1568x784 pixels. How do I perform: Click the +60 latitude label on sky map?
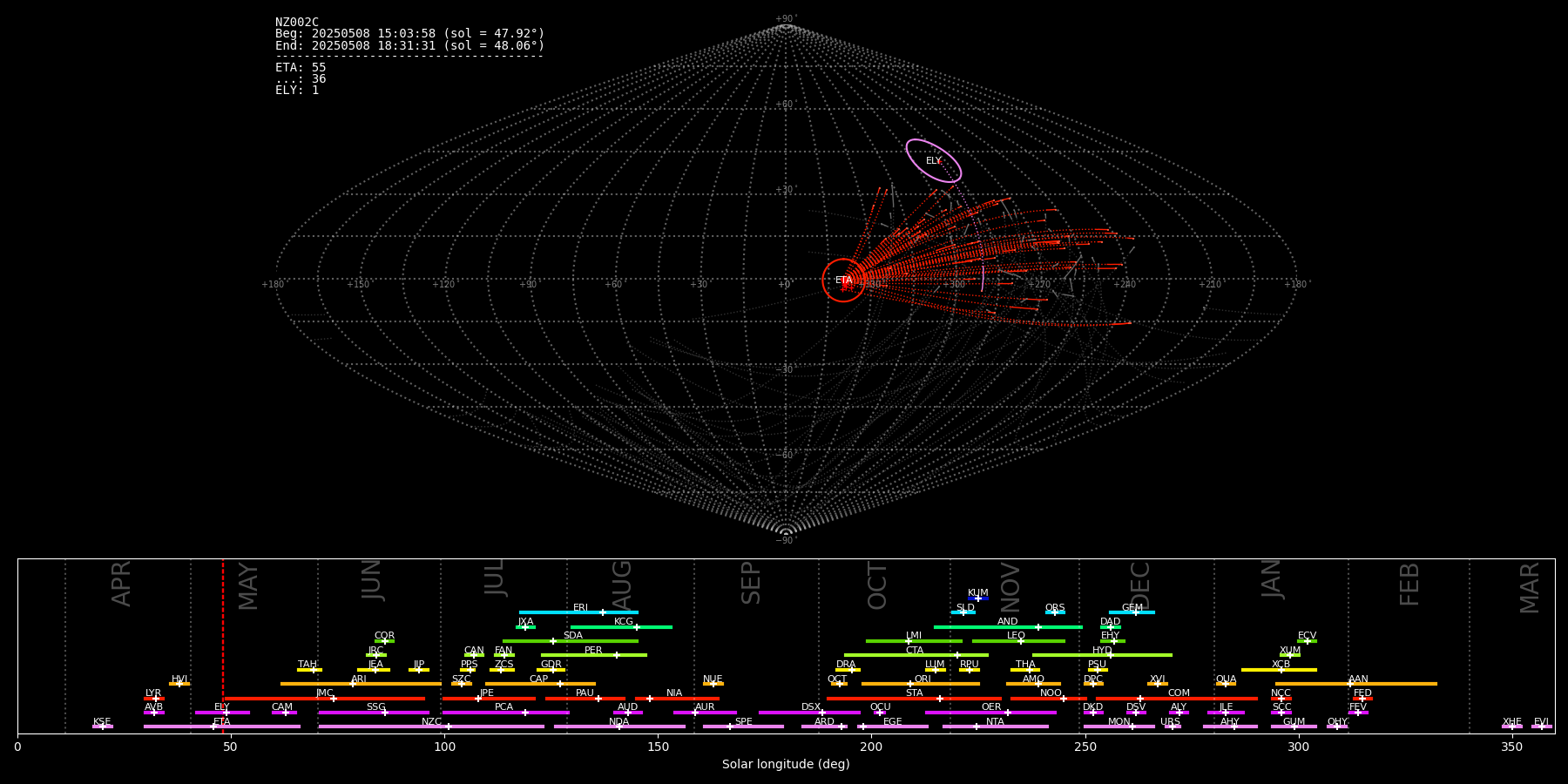coord(785,105)
